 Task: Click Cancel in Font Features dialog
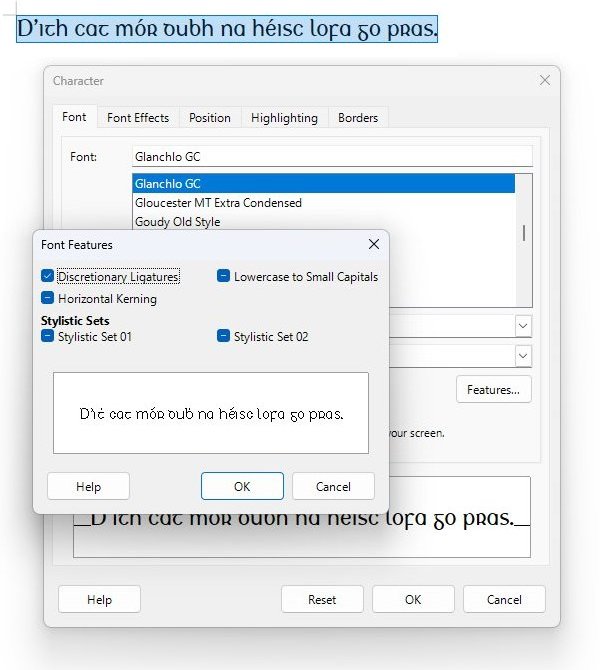[333, 486]
